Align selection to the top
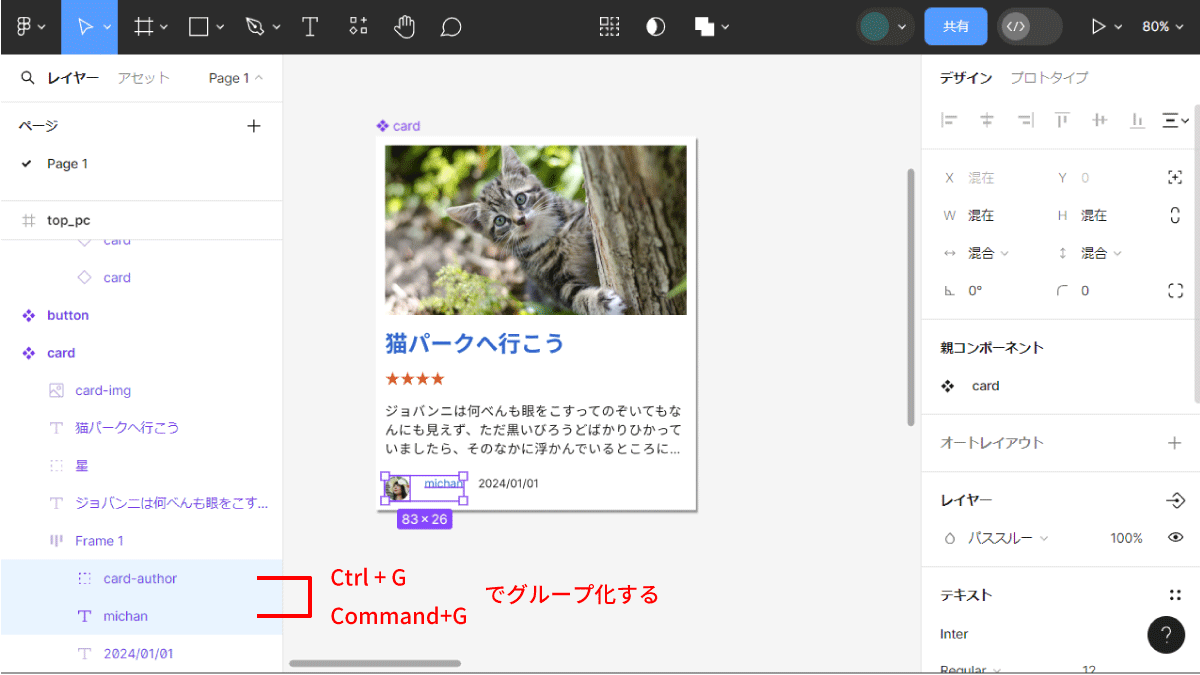 click(x=1062, y=120)
